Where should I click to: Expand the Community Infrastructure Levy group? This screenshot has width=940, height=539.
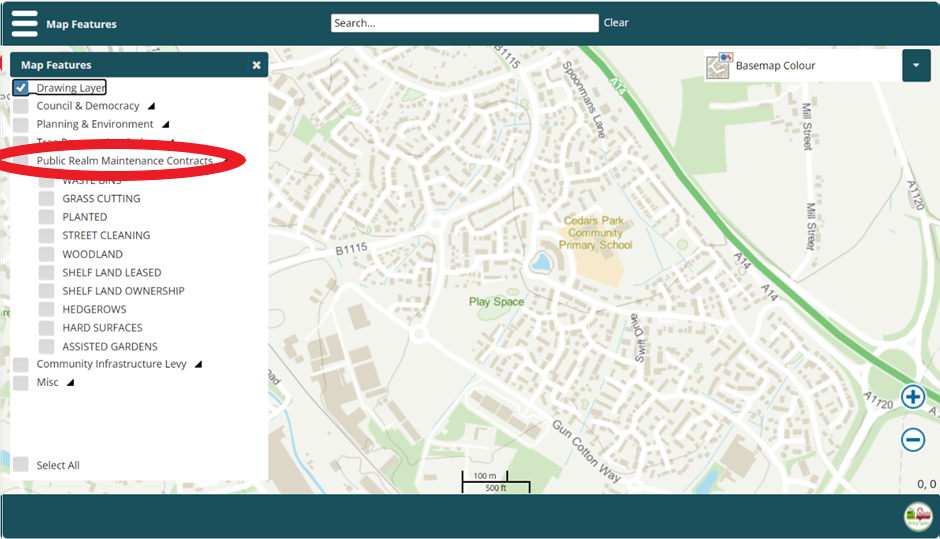point(198,364)
